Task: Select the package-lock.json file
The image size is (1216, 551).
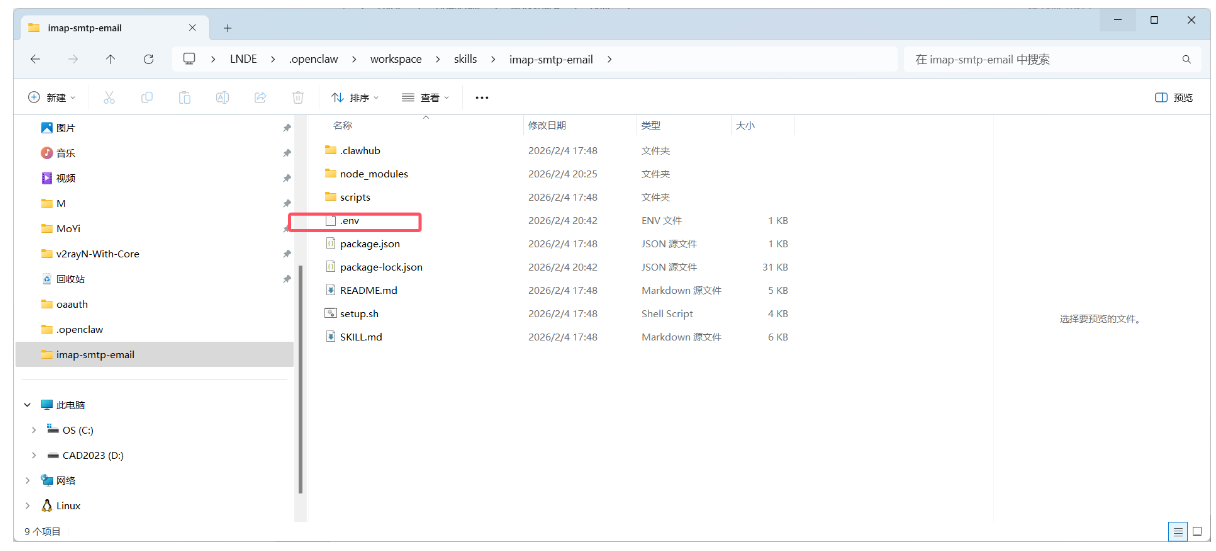Action: [381, 267]
